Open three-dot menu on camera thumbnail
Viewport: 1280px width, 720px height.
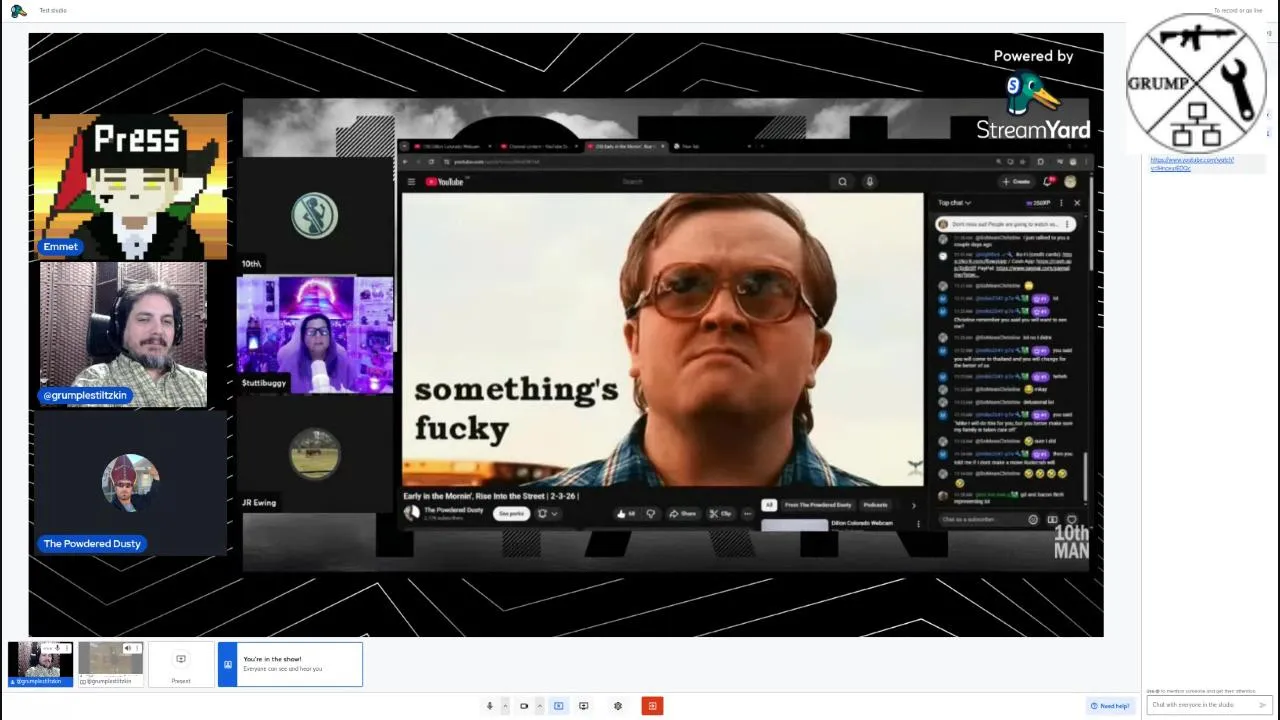pos(67,648)
